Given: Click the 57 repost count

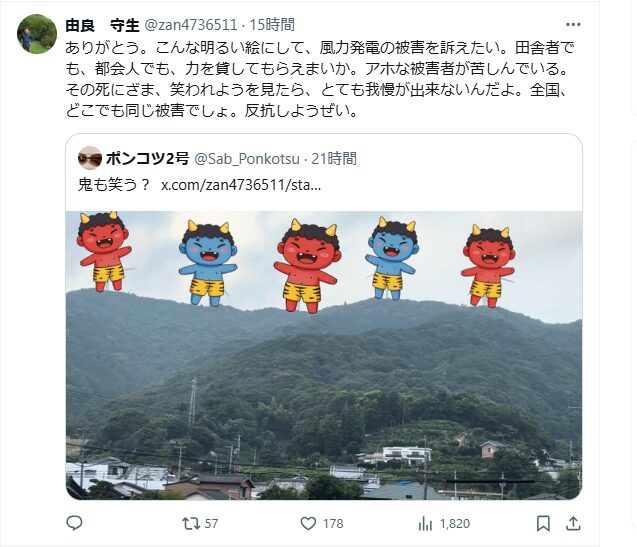Looking at the screenshot, I should [x=211, y=523].
